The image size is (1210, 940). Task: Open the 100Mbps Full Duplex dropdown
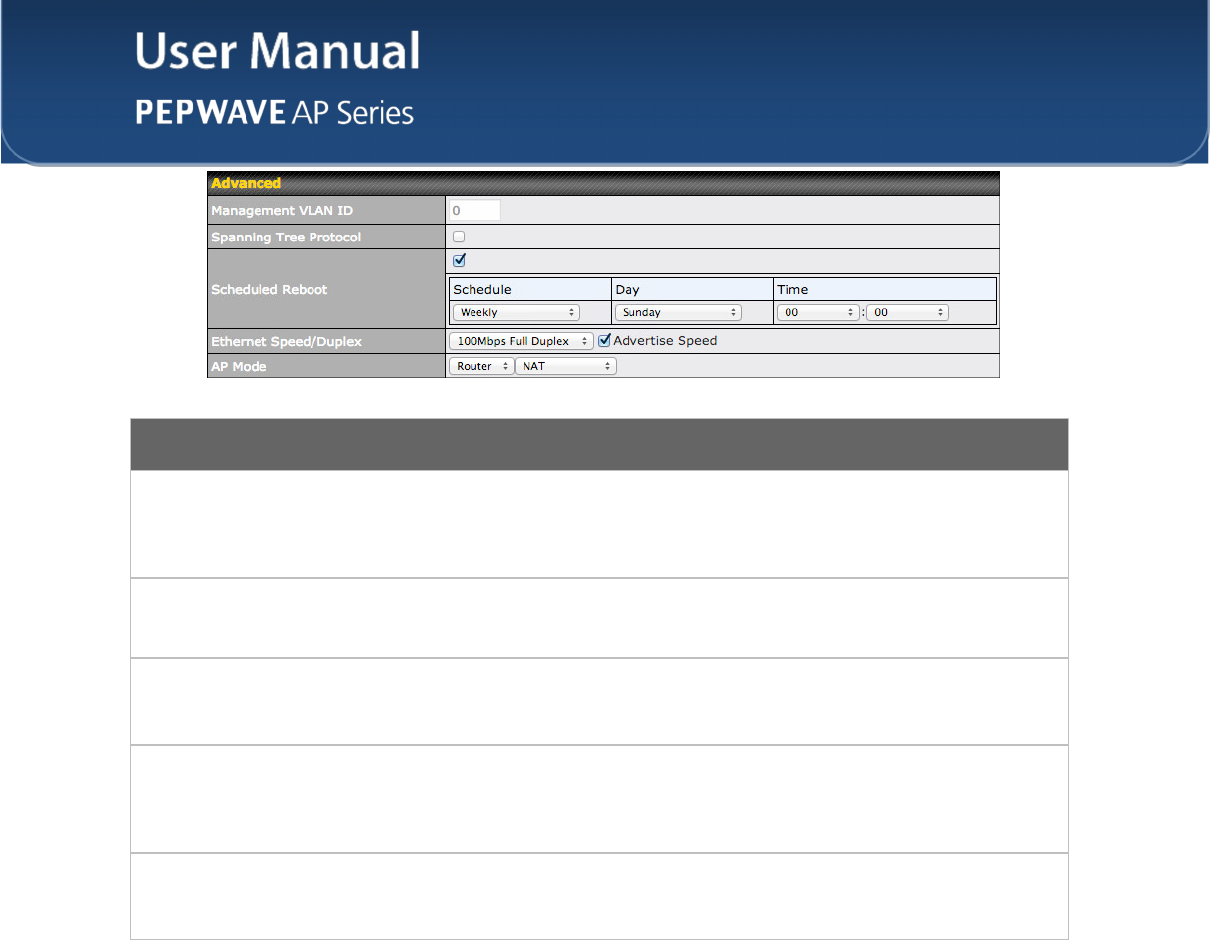tap(521, 341)
